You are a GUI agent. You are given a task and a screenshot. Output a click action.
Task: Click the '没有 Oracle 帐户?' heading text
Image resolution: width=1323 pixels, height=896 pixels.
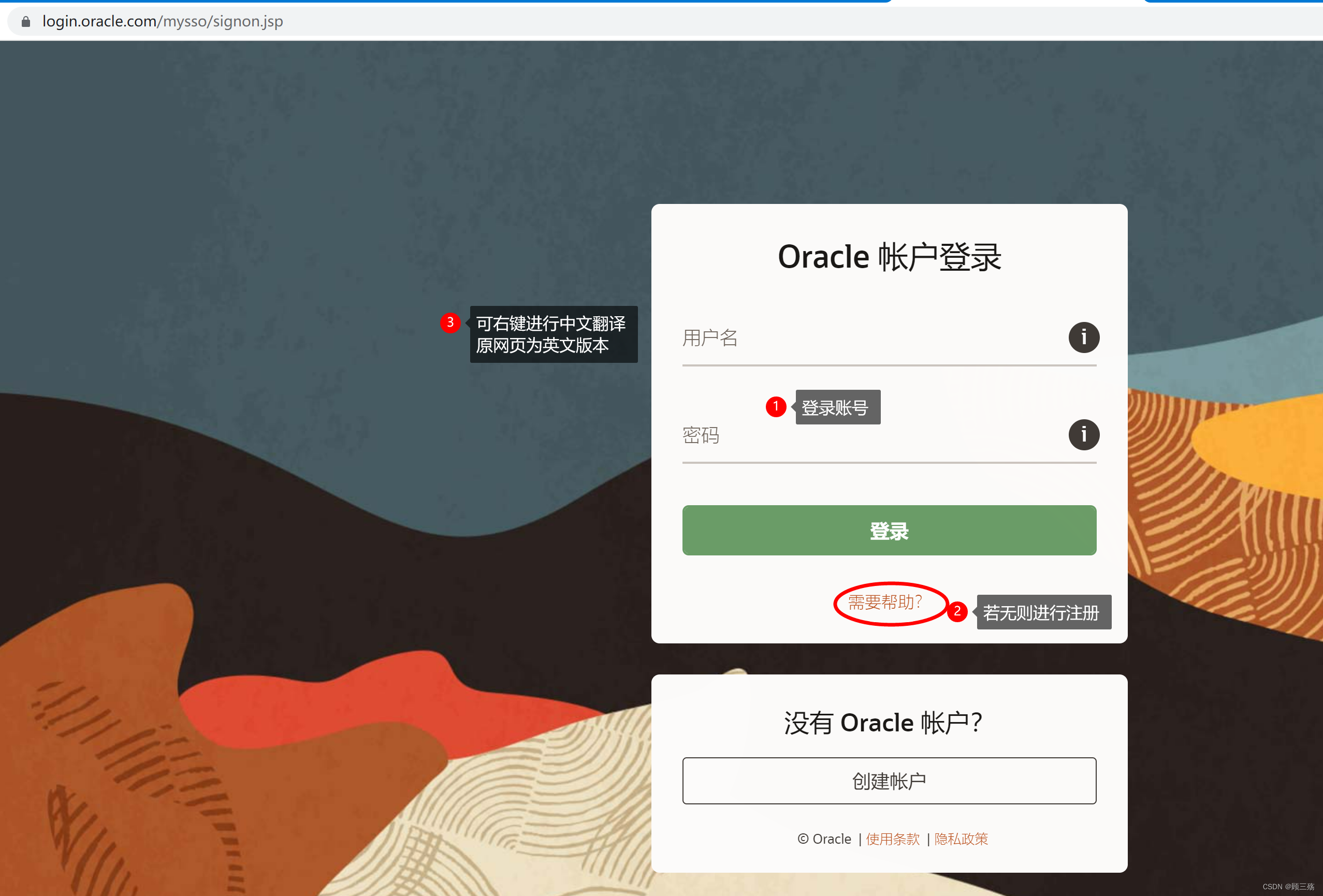click(883, 723)
